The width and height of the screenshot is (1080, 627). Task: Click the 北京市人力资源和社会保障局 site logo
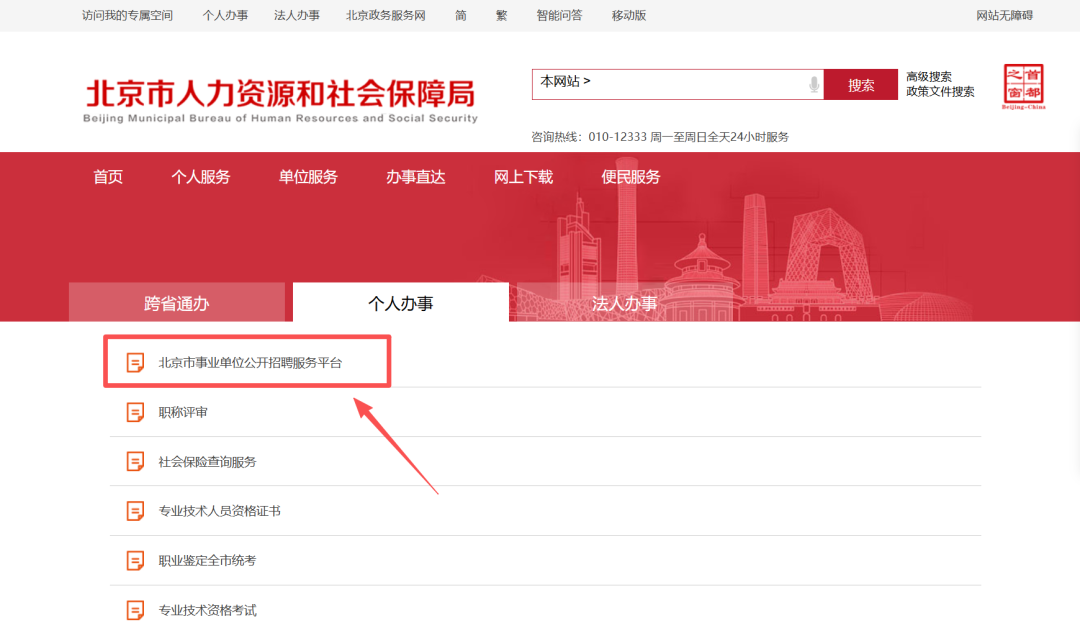click(280, 100)
